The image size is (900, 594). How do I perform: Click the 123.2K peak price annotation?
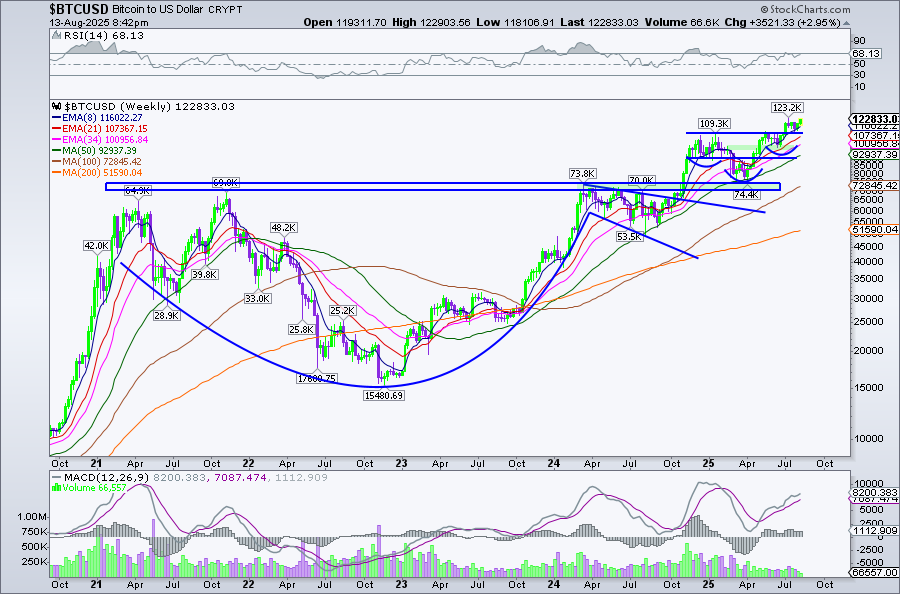point(786,107)
